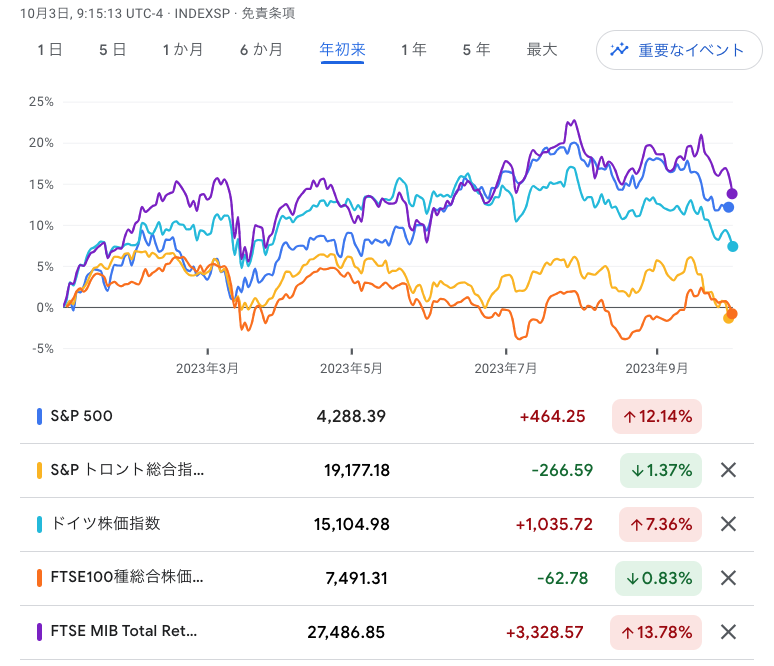This screenshot has width=774, height=666.
Task: Click the purple FTSE MIB color marker
Action: click(x=39, y=631)
